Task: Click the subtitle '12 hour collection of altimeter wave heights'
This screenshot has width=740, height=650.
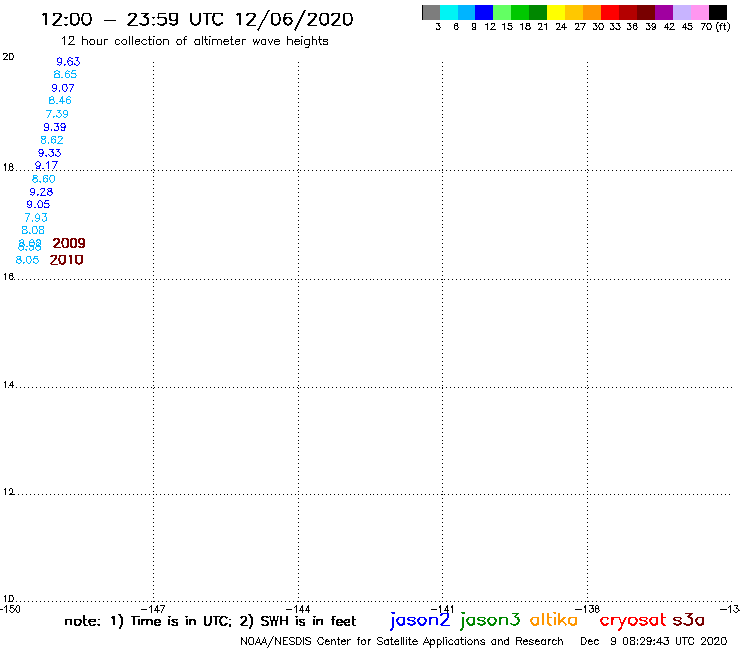Action: (x=194, y=41)
